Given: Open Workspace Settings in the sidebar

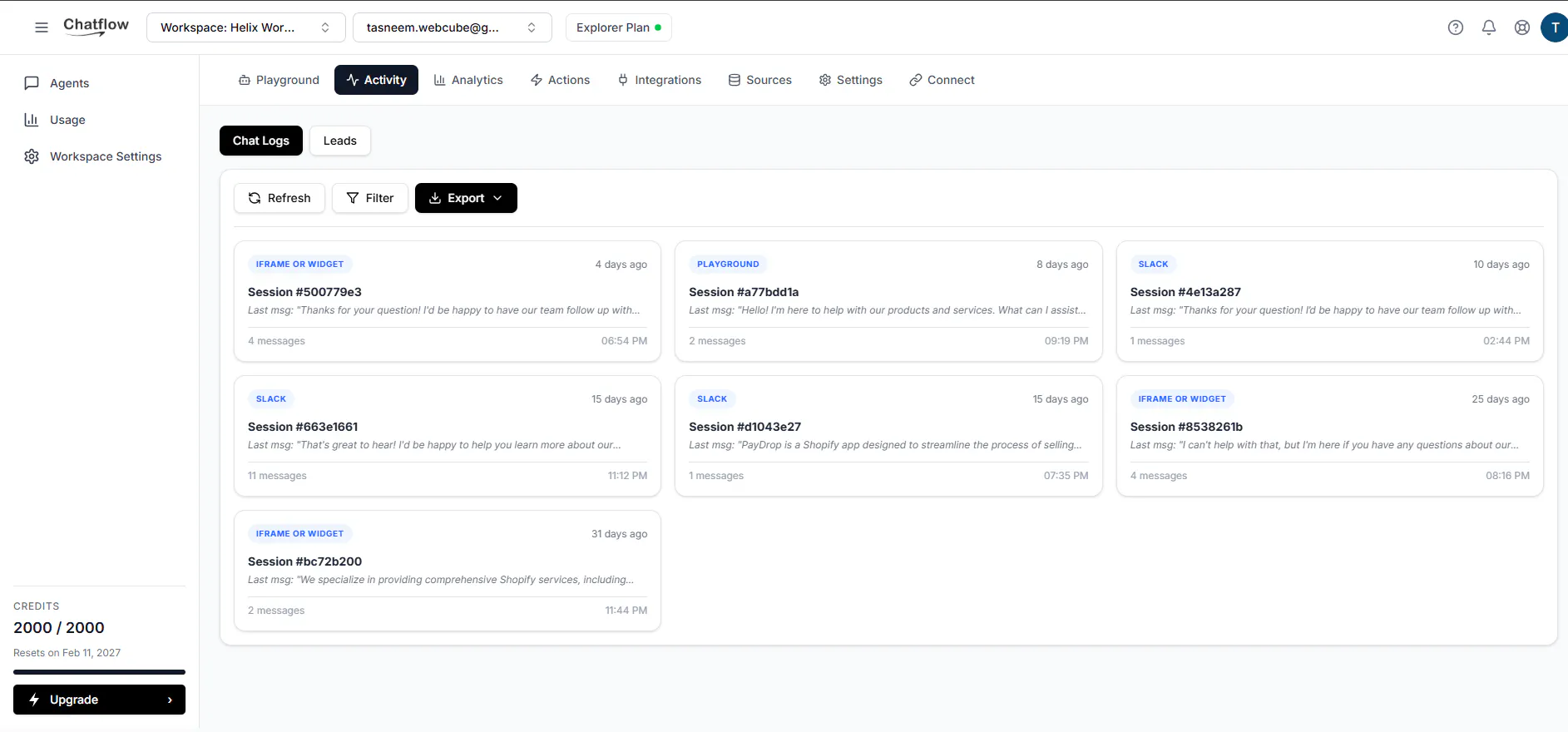Looking at the screenshot, I should pyautogui.click(x=99, y=156).
